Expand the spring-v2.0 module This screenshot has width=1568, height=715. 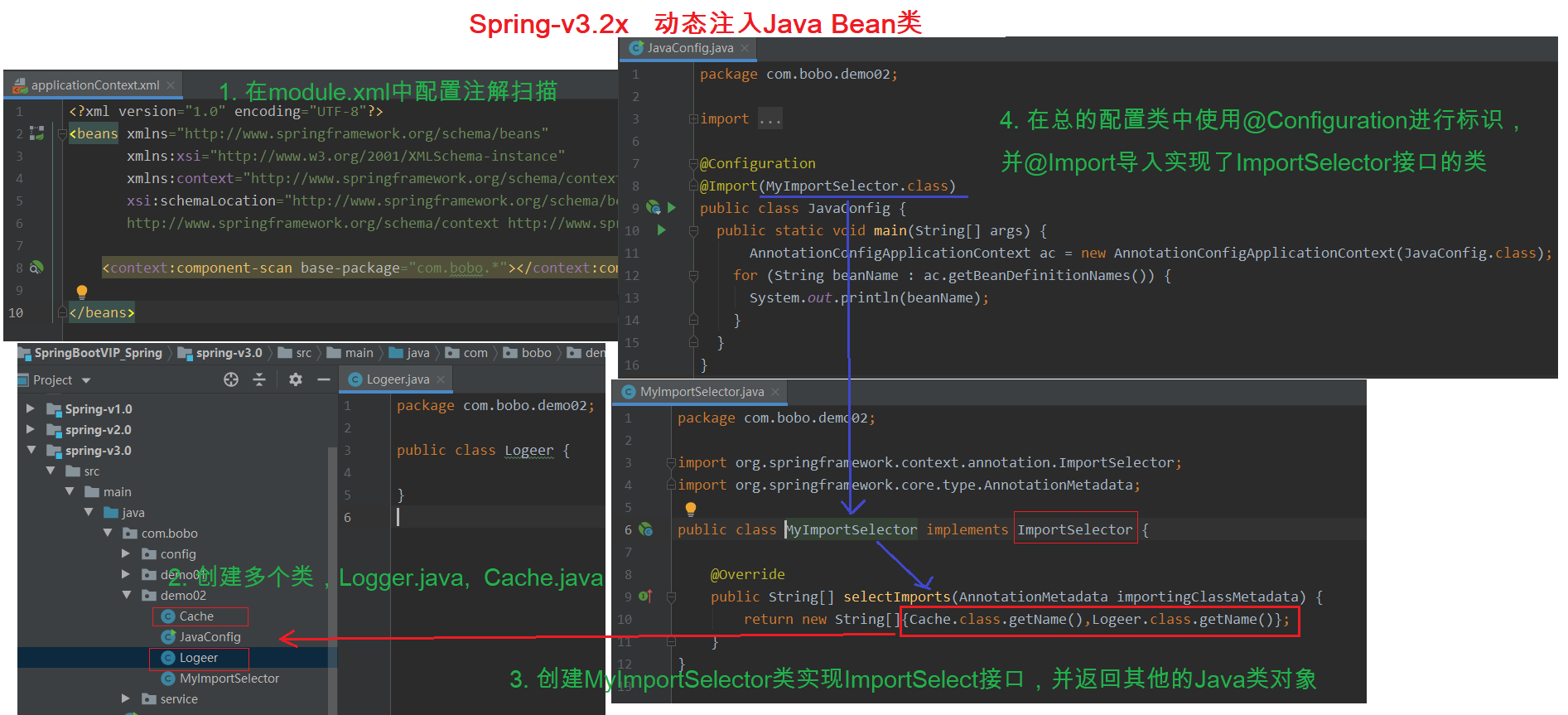31,429
